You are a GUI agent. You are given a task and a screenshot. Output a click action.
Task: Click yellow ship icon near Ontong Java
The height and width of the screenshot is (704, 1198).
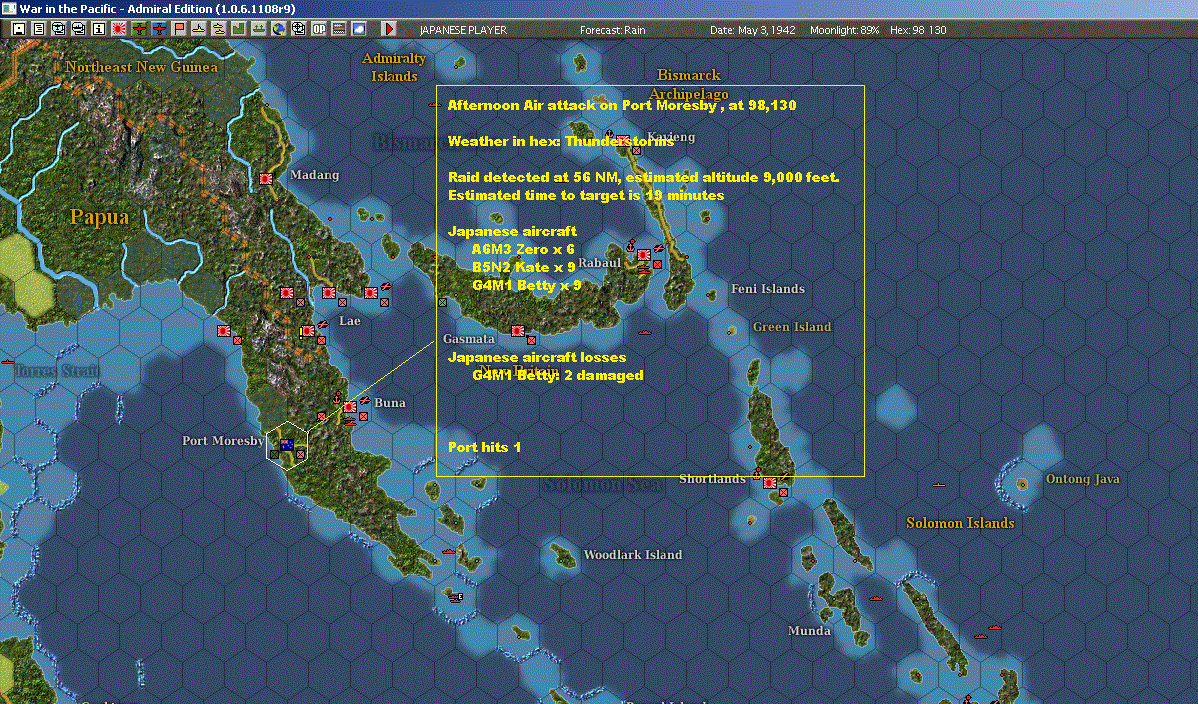coord(939,485)
